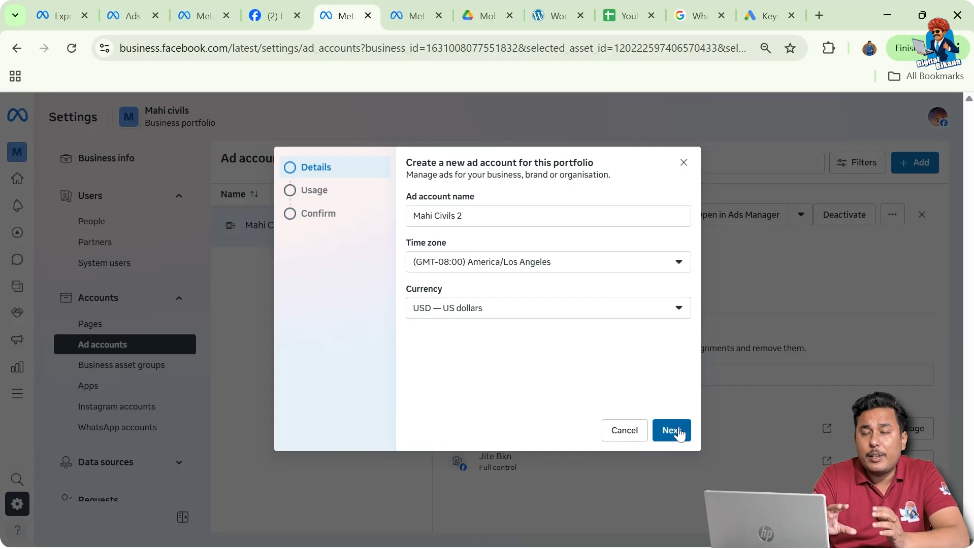Click the search magnifier in left rail
This screenshot has height=549, width=974.
pos(17,479)
